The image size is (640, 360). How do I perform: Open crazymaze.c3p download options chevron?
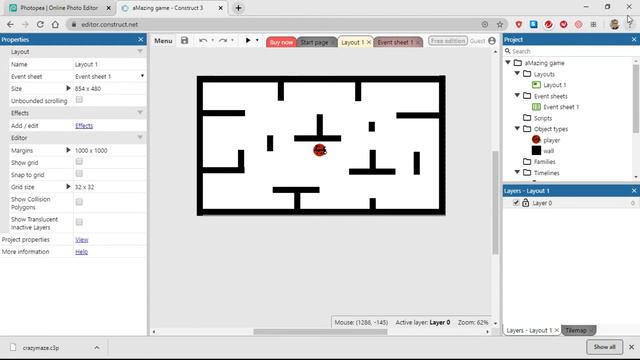click(97, 347)
